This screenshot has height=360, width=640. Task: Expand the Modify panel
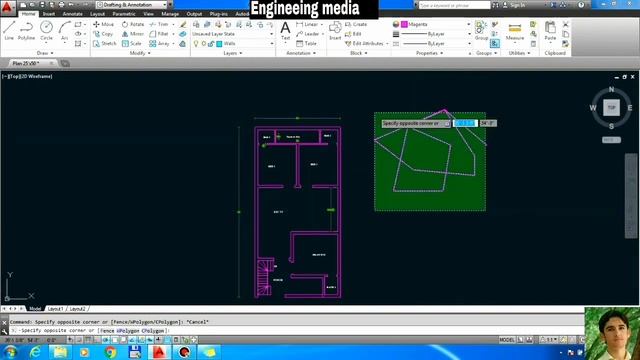(140, 53)
